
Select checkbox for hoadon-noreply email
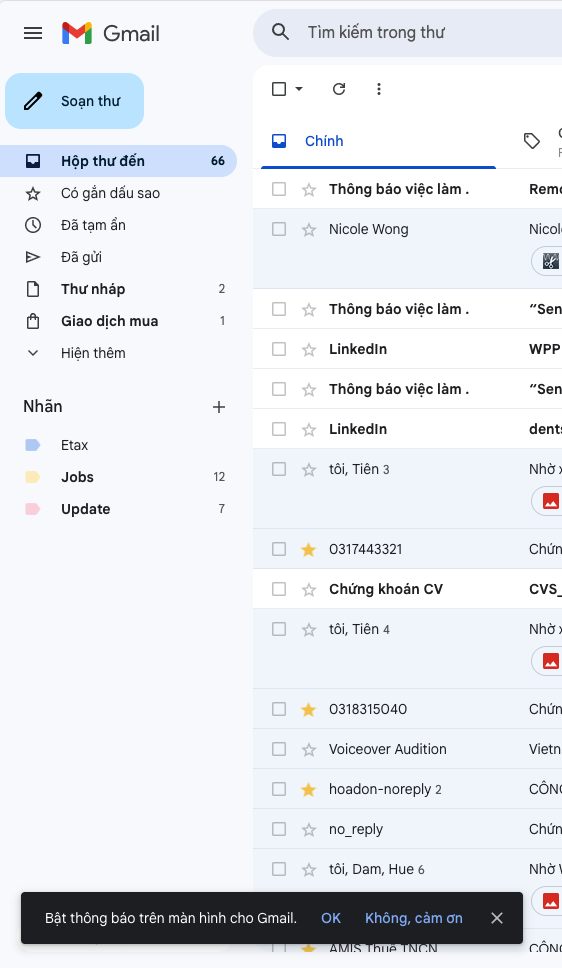click(279, 789)
